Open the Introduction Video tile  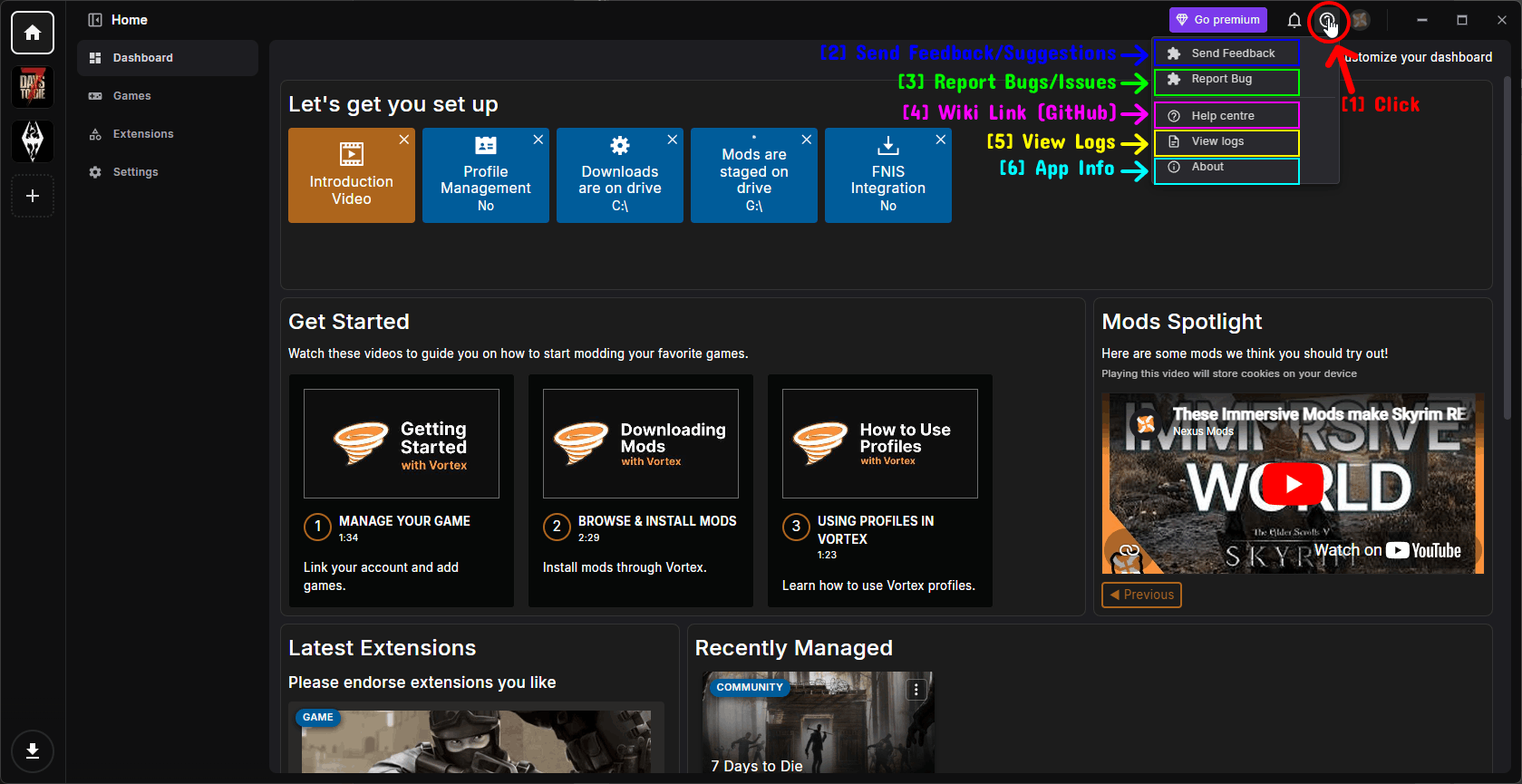(x=352, y=175)
